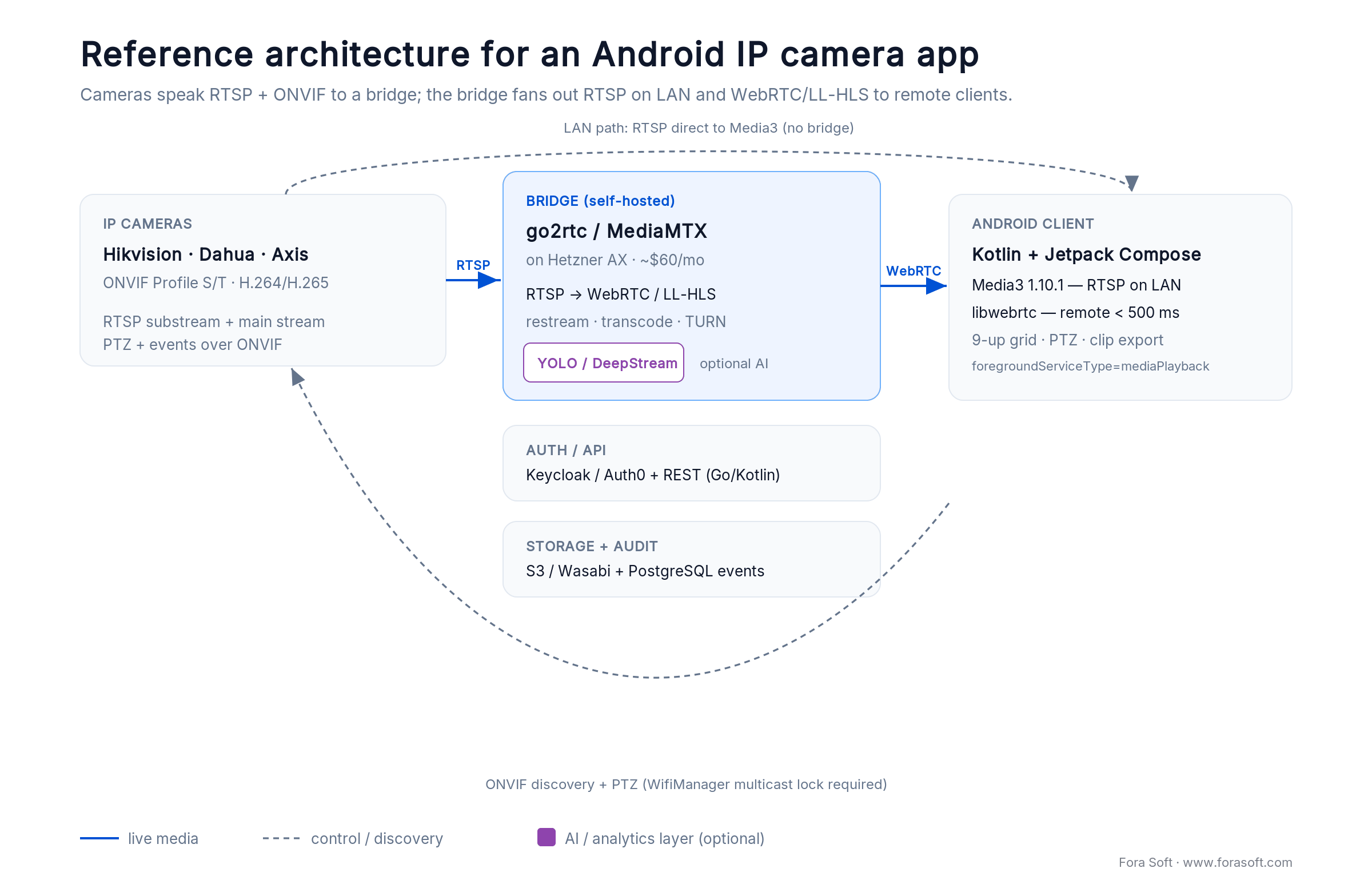
Task: Click 'Media3 1.10.1 — RTSP on LAN' line
Action: click(1076, 285)
